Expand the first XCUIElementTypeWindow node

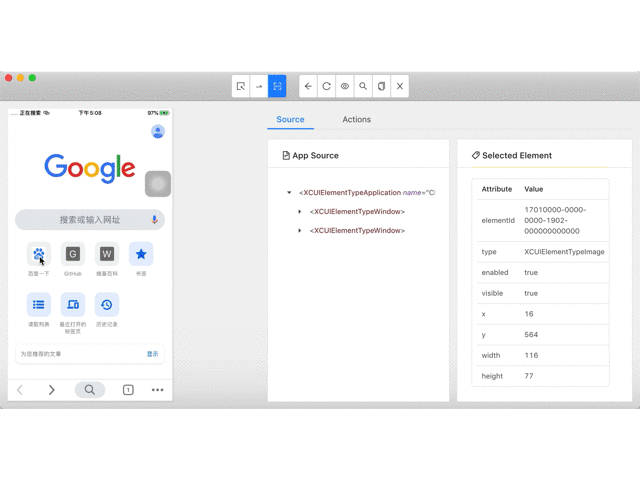[x=300, y=211]
